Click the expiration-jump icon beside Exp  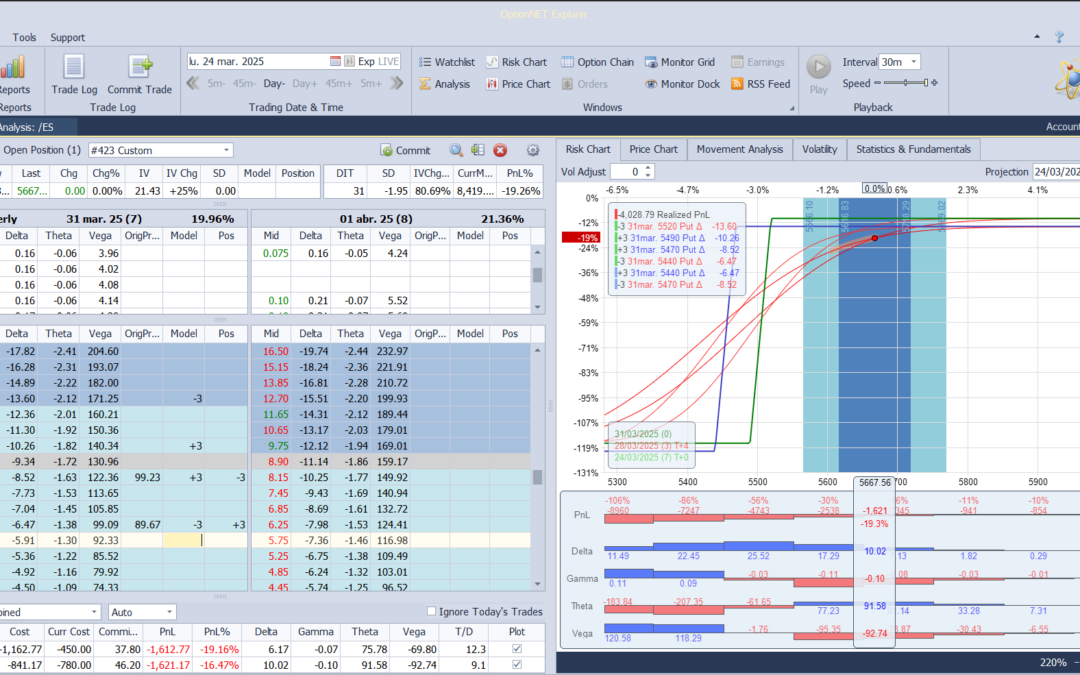coord(349,61)
